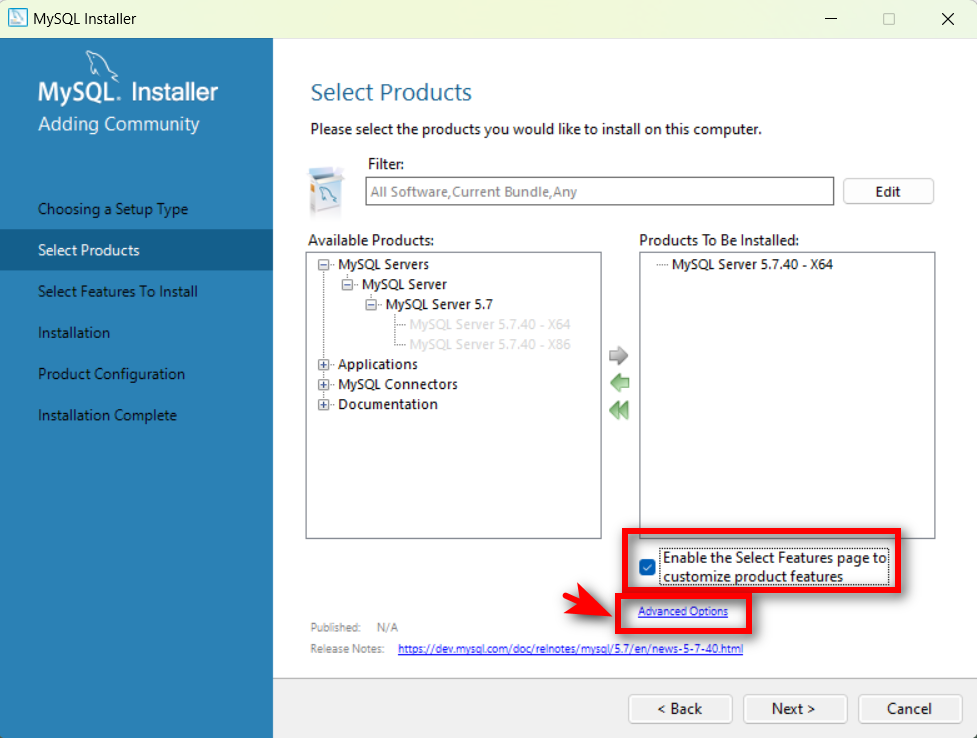Select MySQL Server 5.7.40 - X64 in Products To Be Installed

(752, 264)
